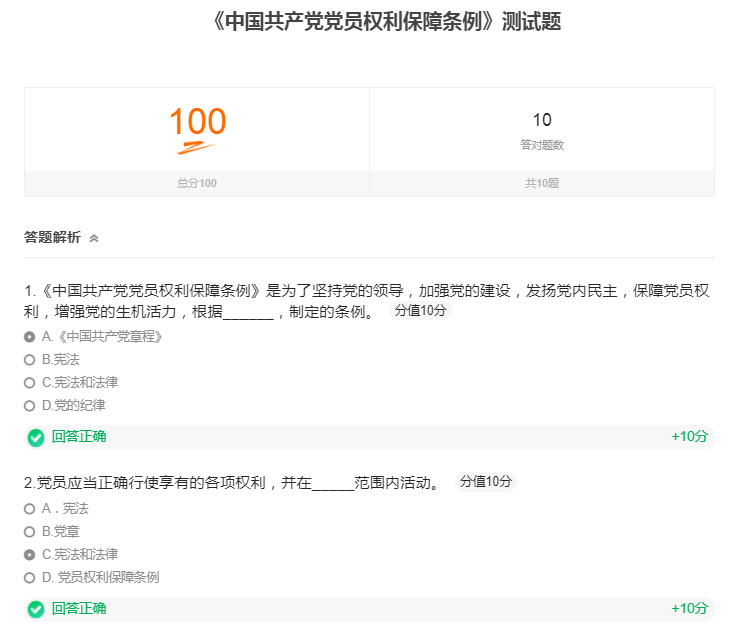The height and width of the screenshot is (635, 735).
Task: Click the 答对题数 count of 10
Action: (542, 121)
